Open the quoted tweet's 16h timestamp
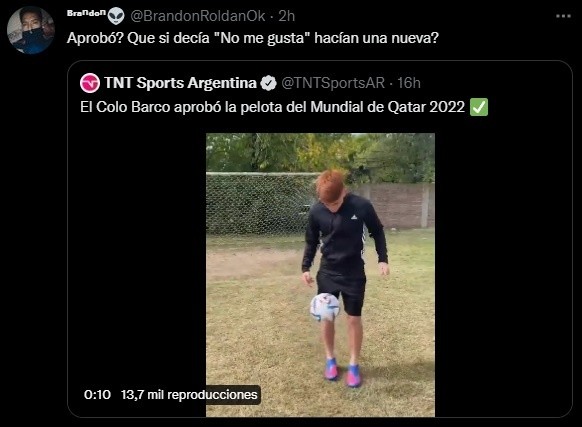 coord(409,83)
